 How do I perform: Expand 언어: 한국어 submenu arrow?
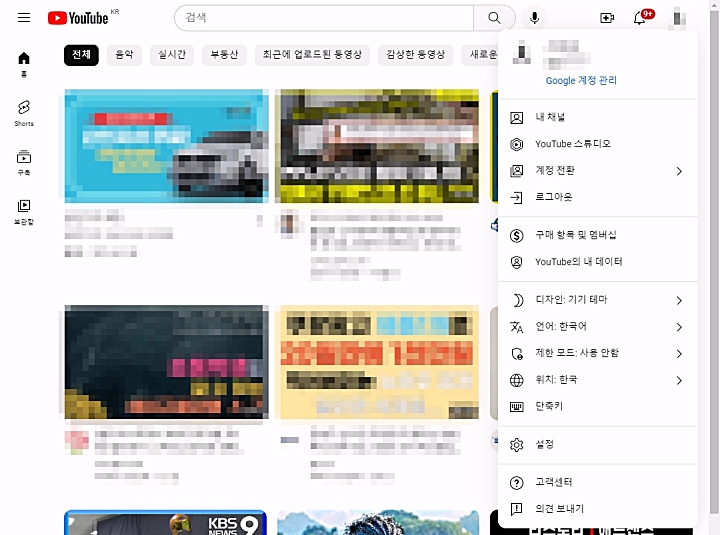[x=679, y=327]
